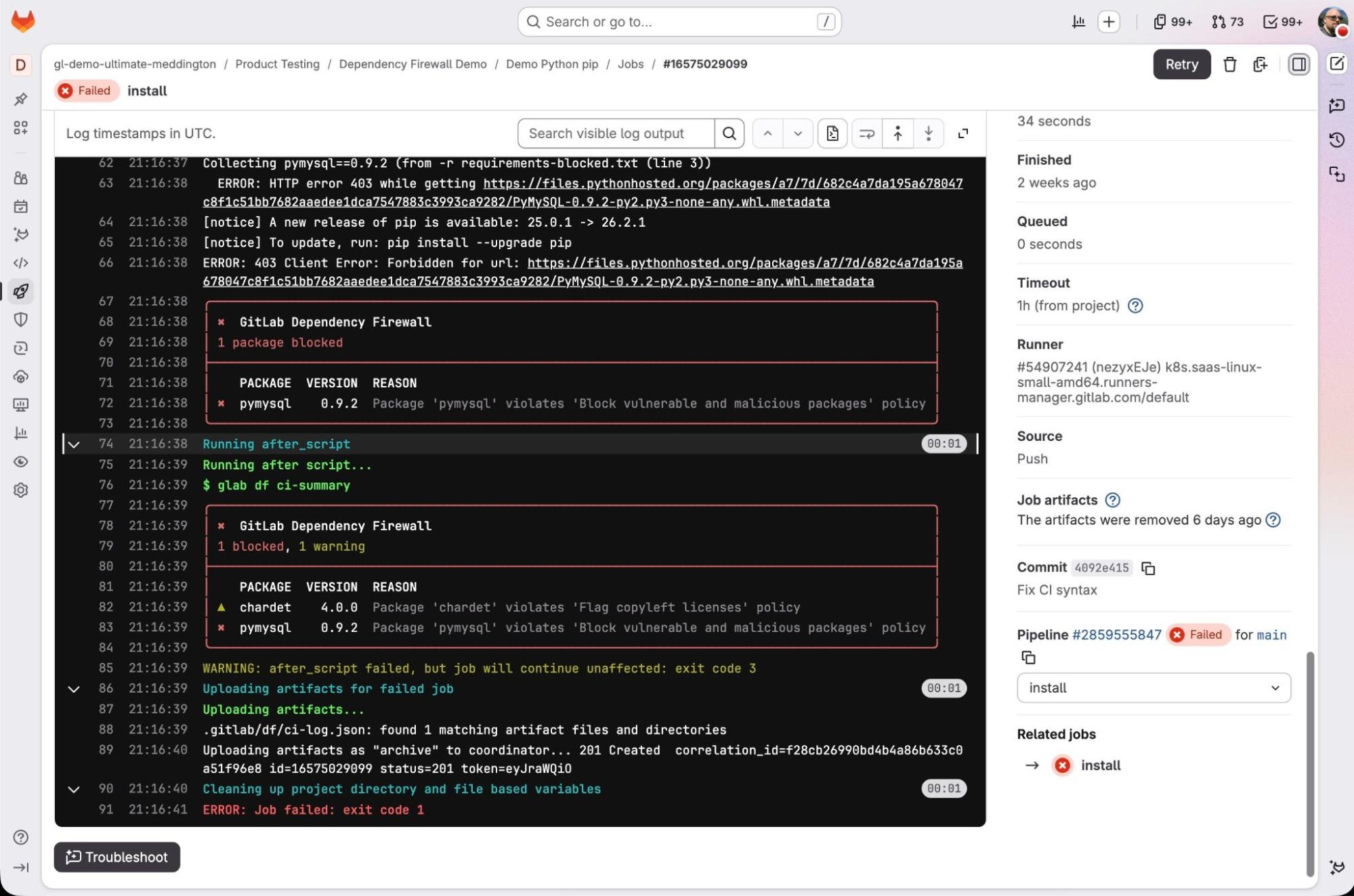Open the Monitor sidebar icon
The width and height of the screenshot is (1354, 896).
(20, 405)
